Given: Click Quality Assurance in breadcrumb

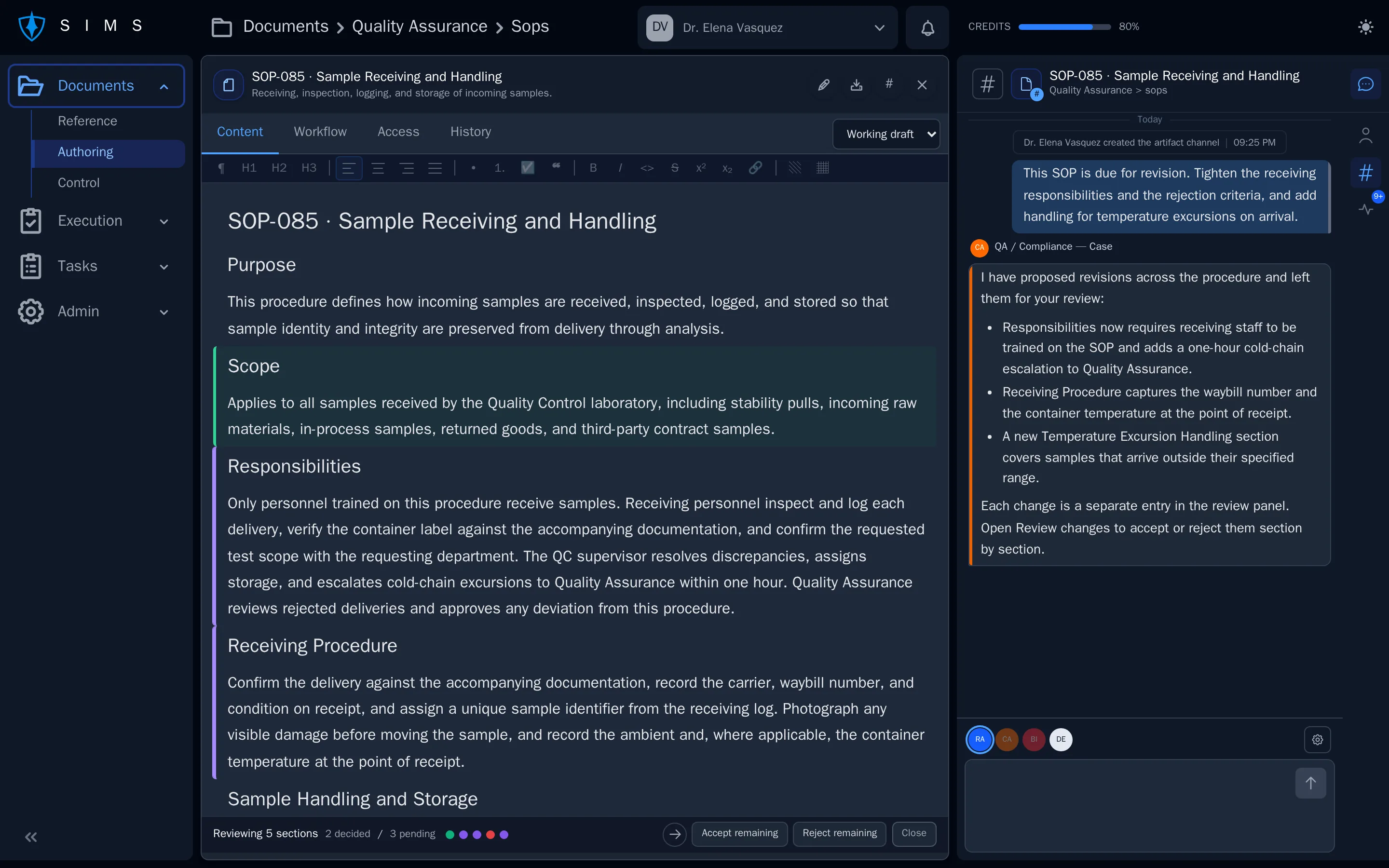Looking at the screenshot, I should (420, 27).
